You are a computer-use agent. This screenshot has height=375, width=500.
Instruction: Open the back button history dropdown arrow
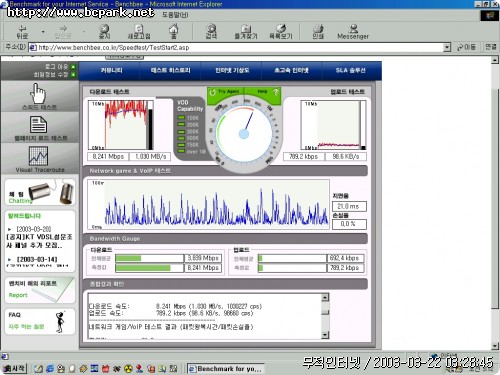click(43, 32)
